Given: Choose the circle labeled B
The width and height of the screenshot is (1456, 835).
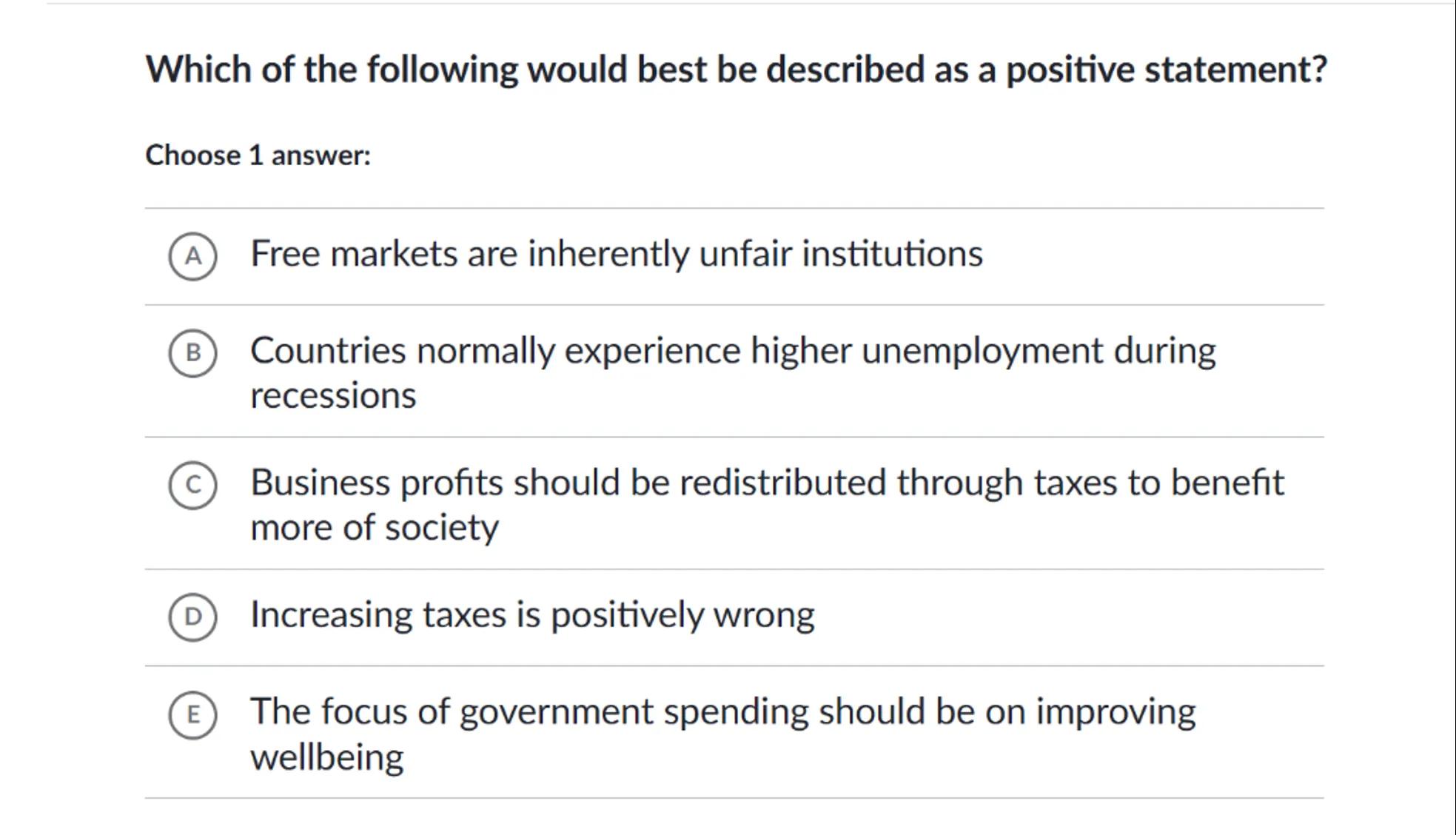Looking at the screenshot, I should tap(192, 353).
